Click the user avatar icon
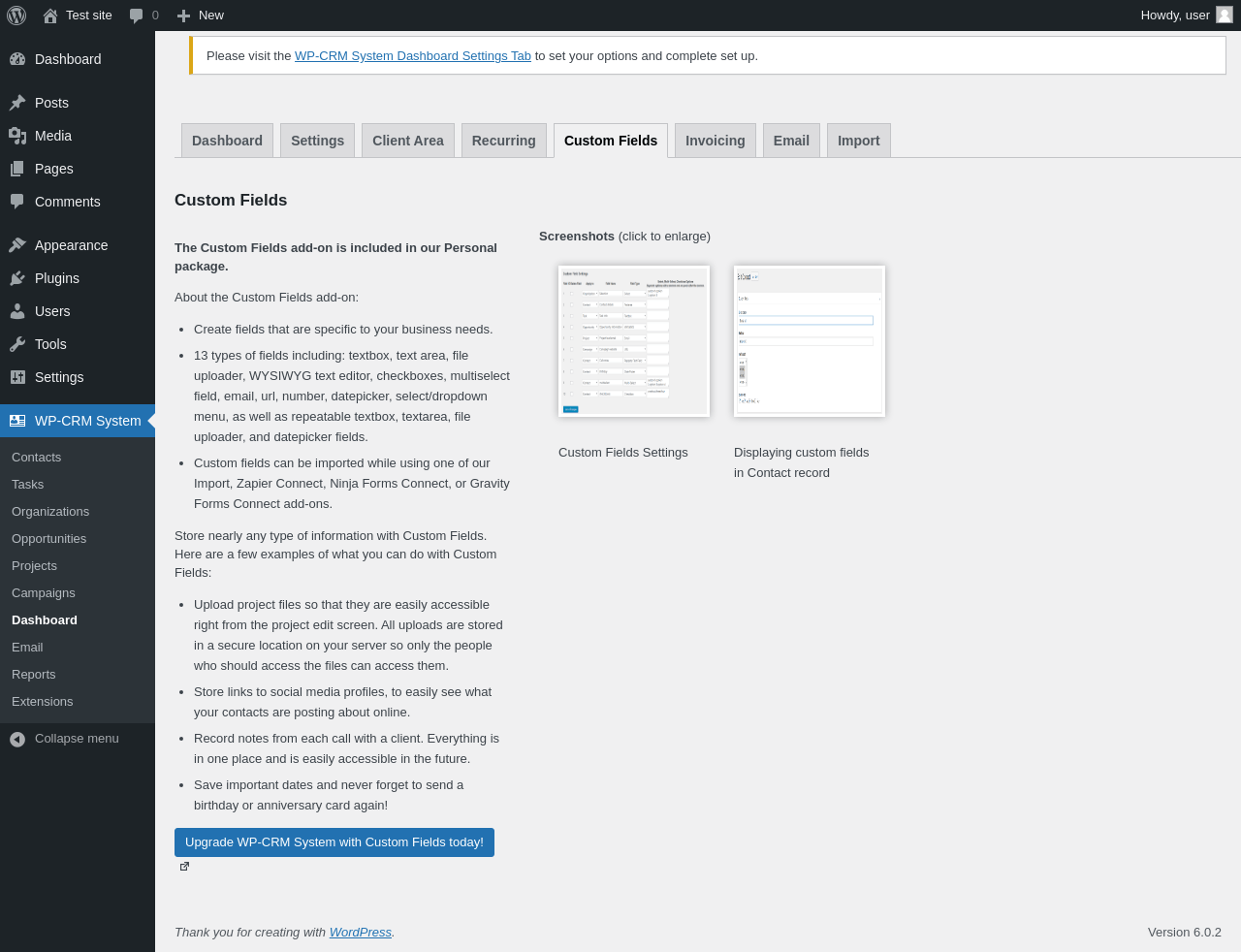 [1225, 15]
